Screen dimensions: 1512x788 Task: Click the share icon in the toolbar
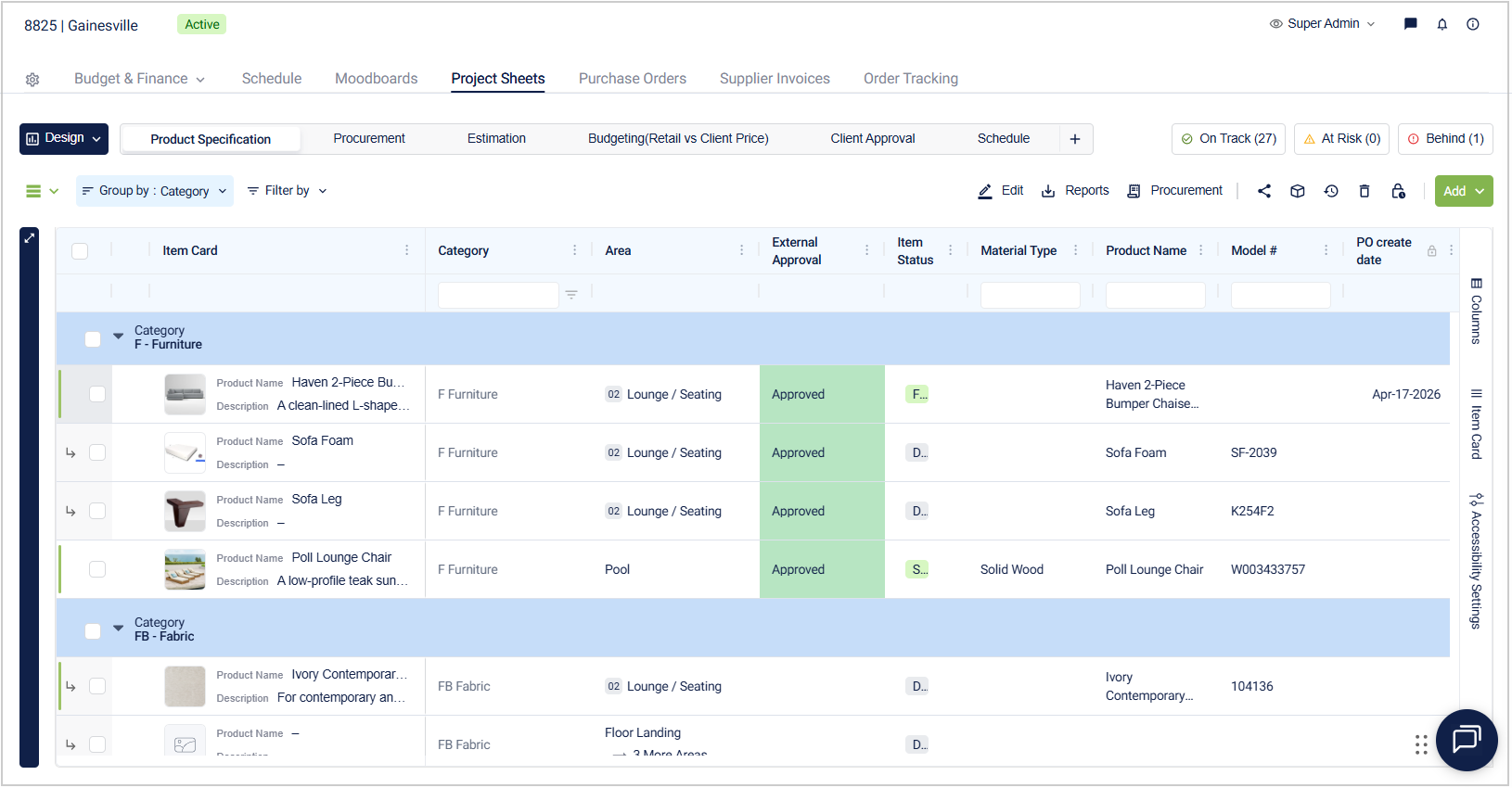point(1264,191)
